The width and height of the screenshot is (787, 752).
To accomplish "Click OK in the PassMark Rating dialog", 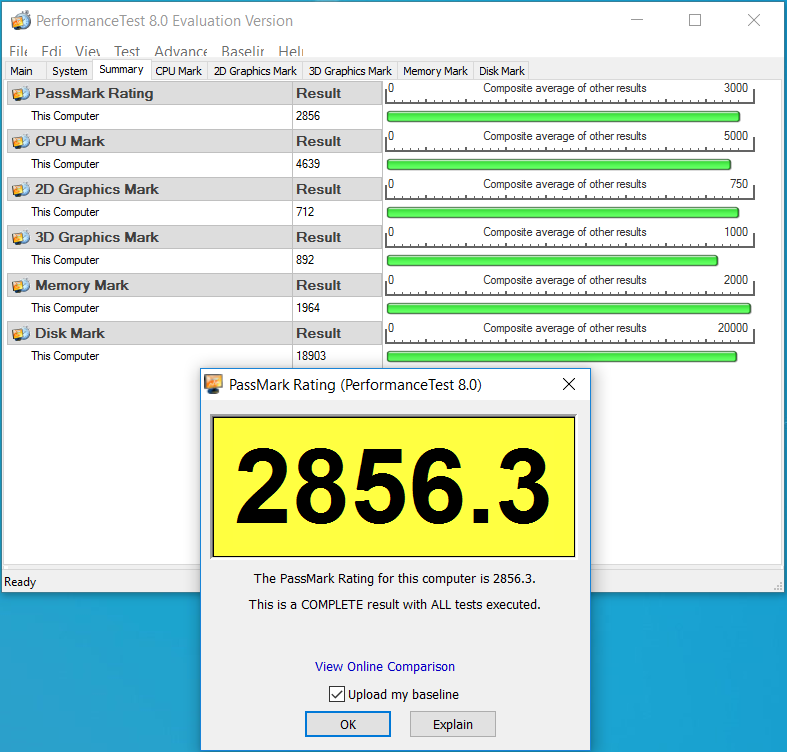I will coord(348,724).
